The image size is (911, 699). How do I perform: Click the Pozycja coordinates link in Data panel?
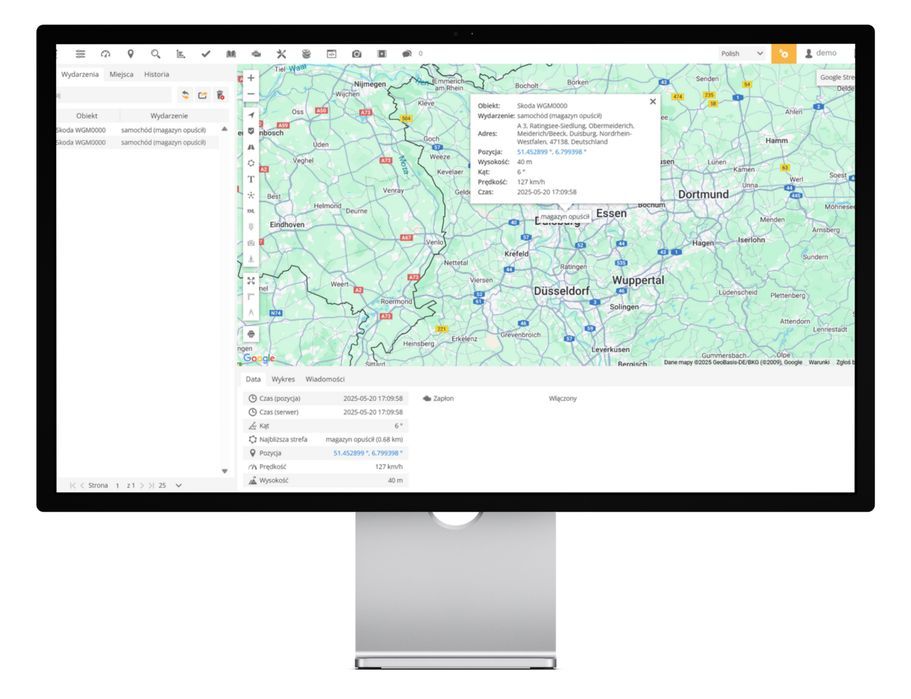tap(368, 453)
